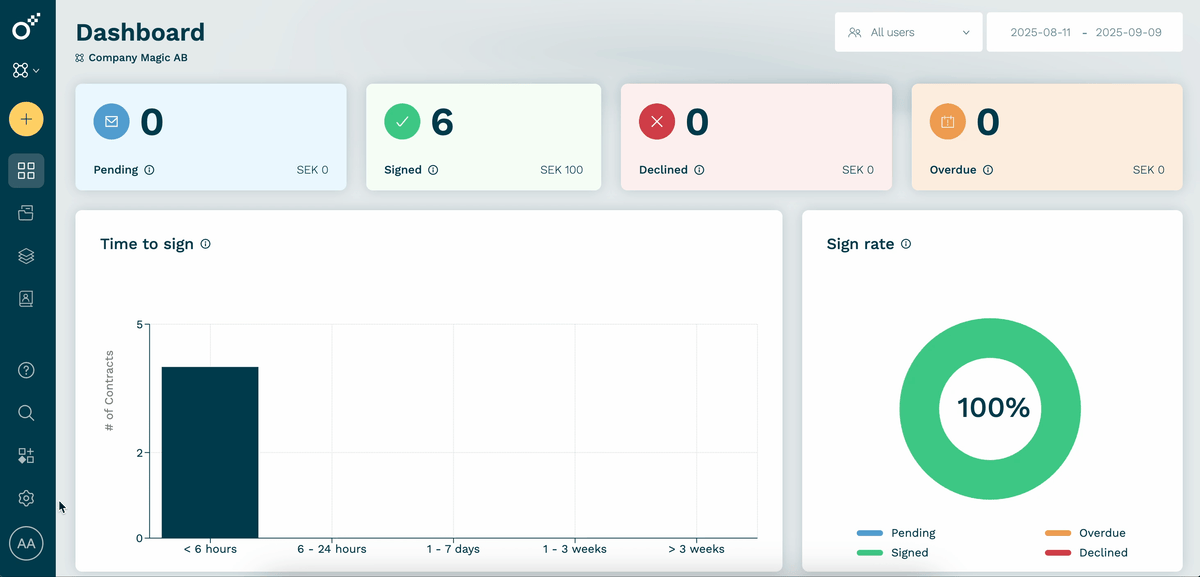Open the contacts icon in the sidebar
Viewport: 1200px width, 577px height.
tap(26, 298)
